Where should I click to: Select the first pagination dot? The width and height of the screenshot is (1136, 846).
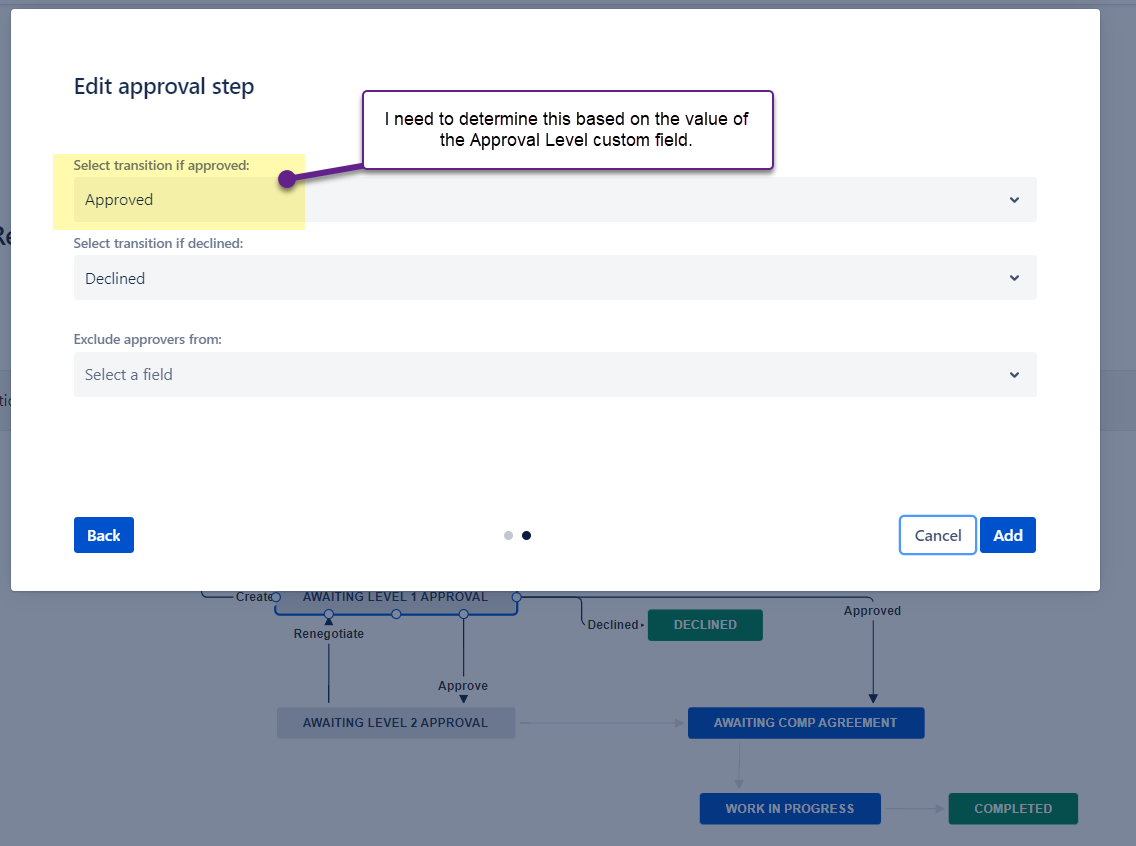(508, 535)
